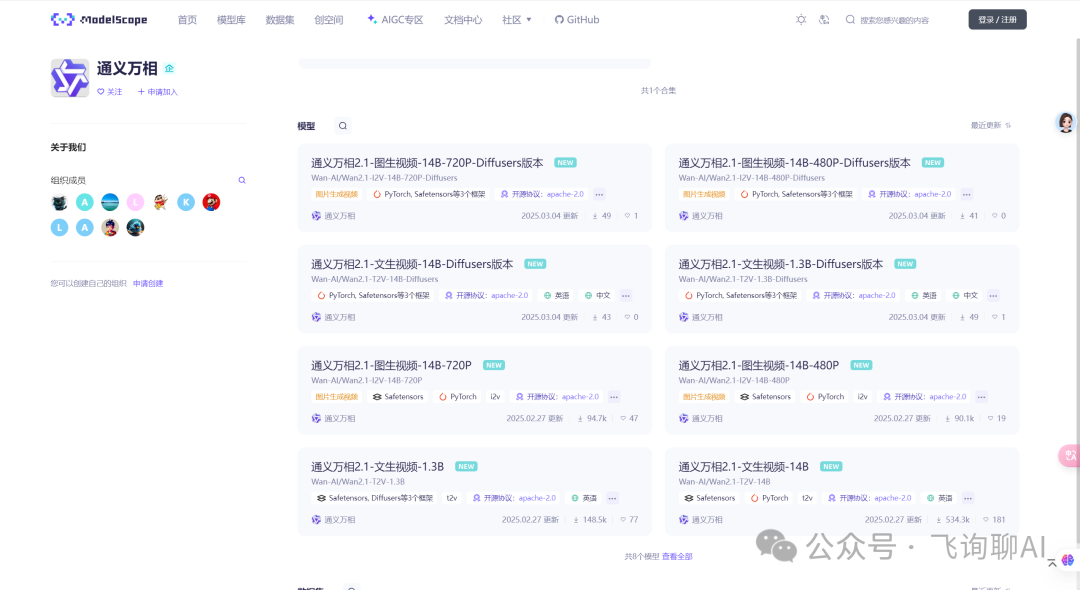Click the 申请创建 link
Image resolution: width=1080 pixels, height=590 pixels.
[x=148, y=284]
